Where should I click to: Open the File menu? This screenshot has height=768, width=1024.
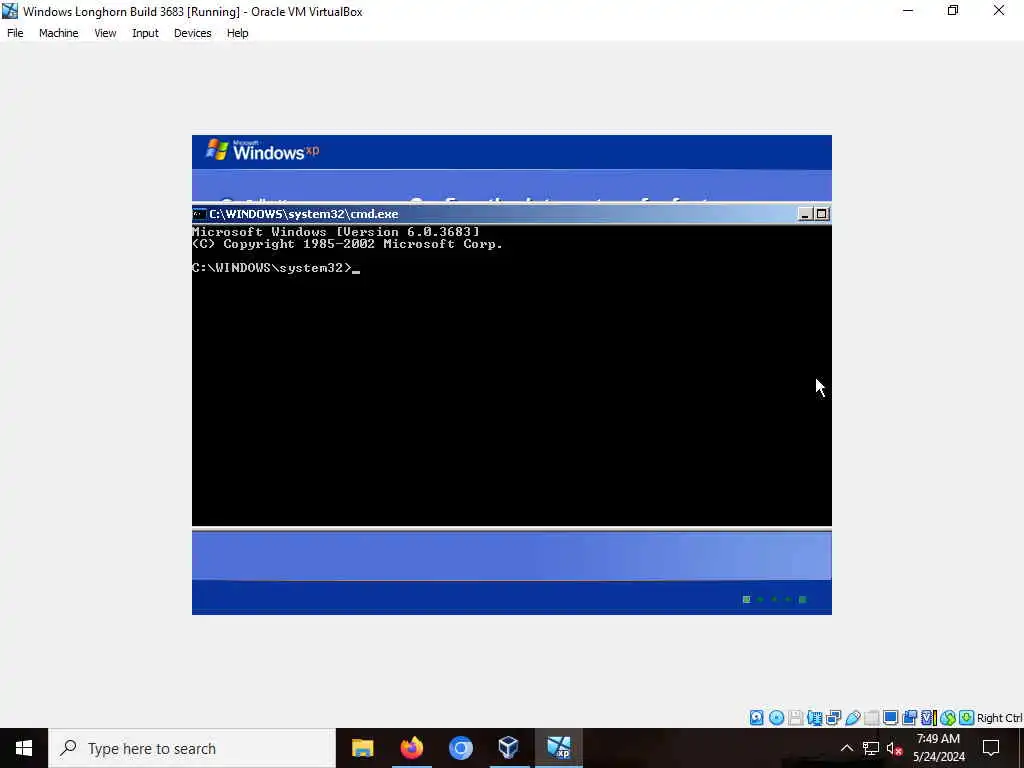15,33
